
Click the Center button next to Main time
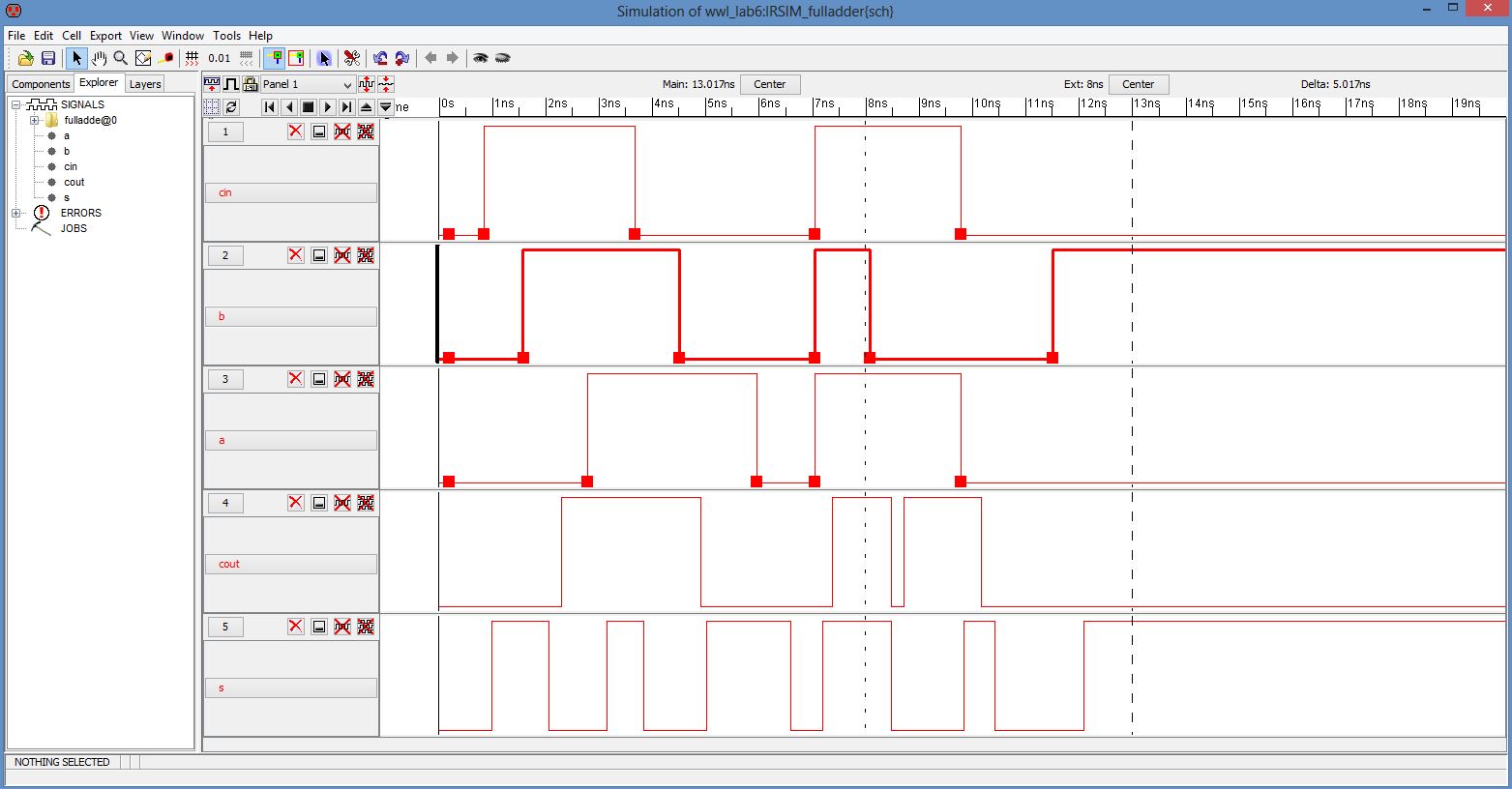point(769,84)
